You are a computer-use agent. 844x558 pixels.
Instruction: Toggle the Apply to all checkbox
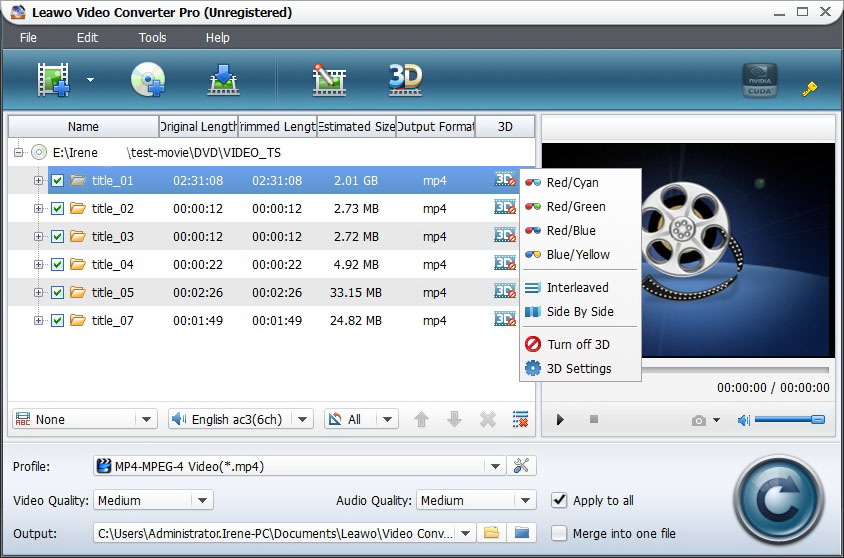pos(559,500)
